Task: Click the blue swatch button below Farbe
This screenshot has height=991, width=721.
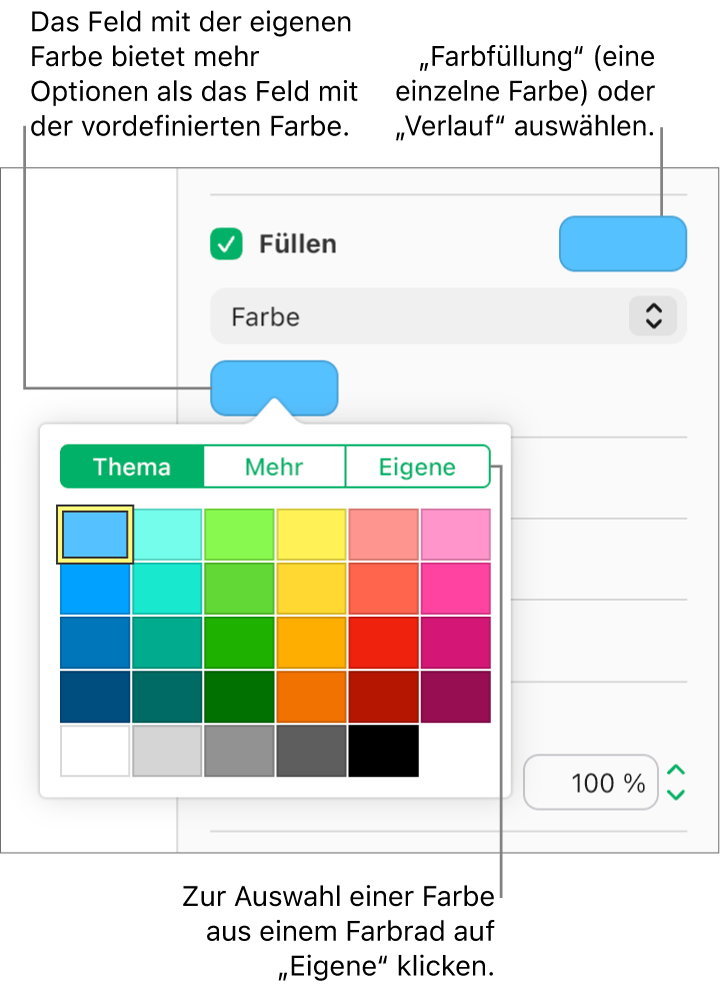Action: [274, 387]
